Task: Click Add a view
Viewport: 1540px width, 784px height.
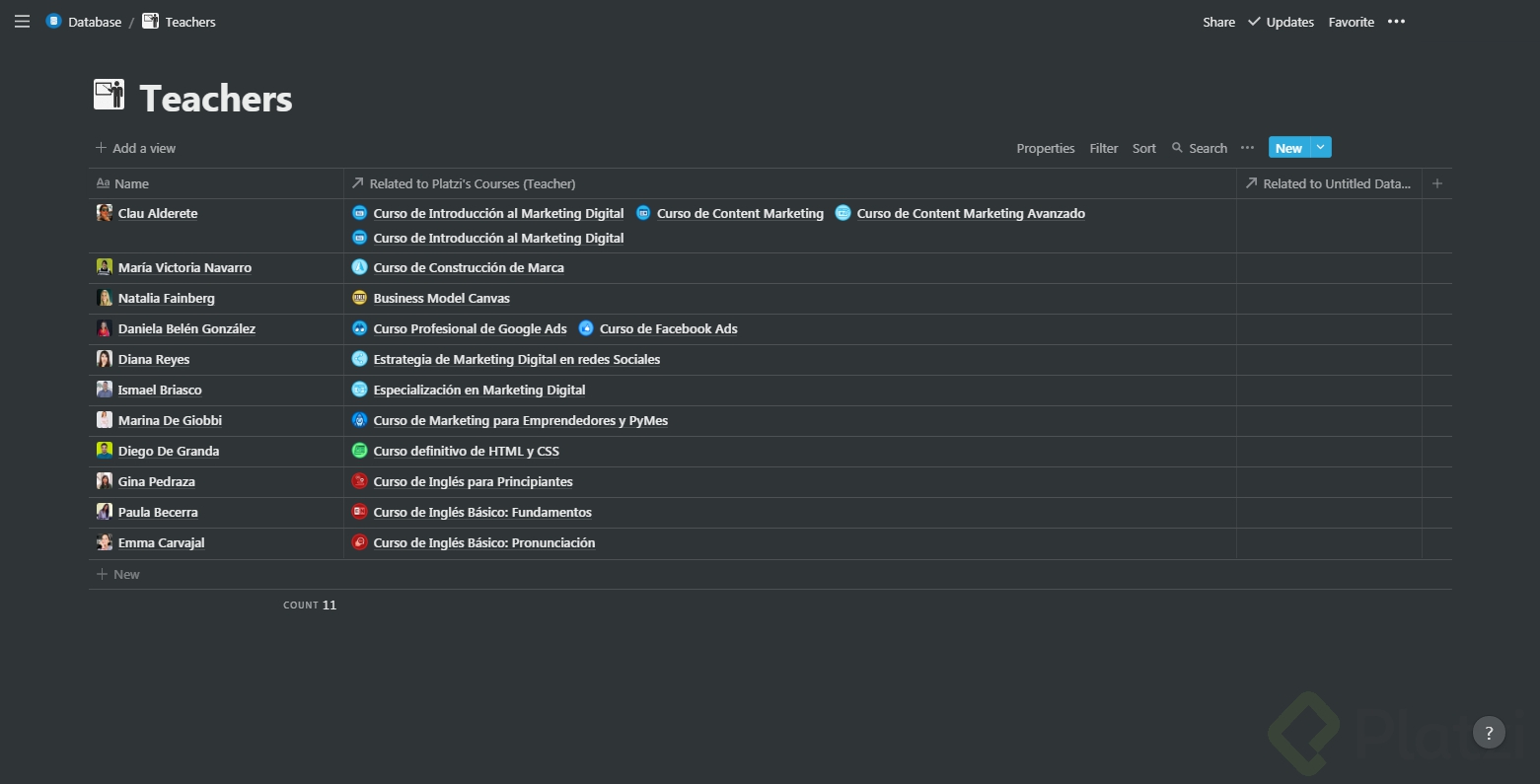Action: (x=136, y=148)
